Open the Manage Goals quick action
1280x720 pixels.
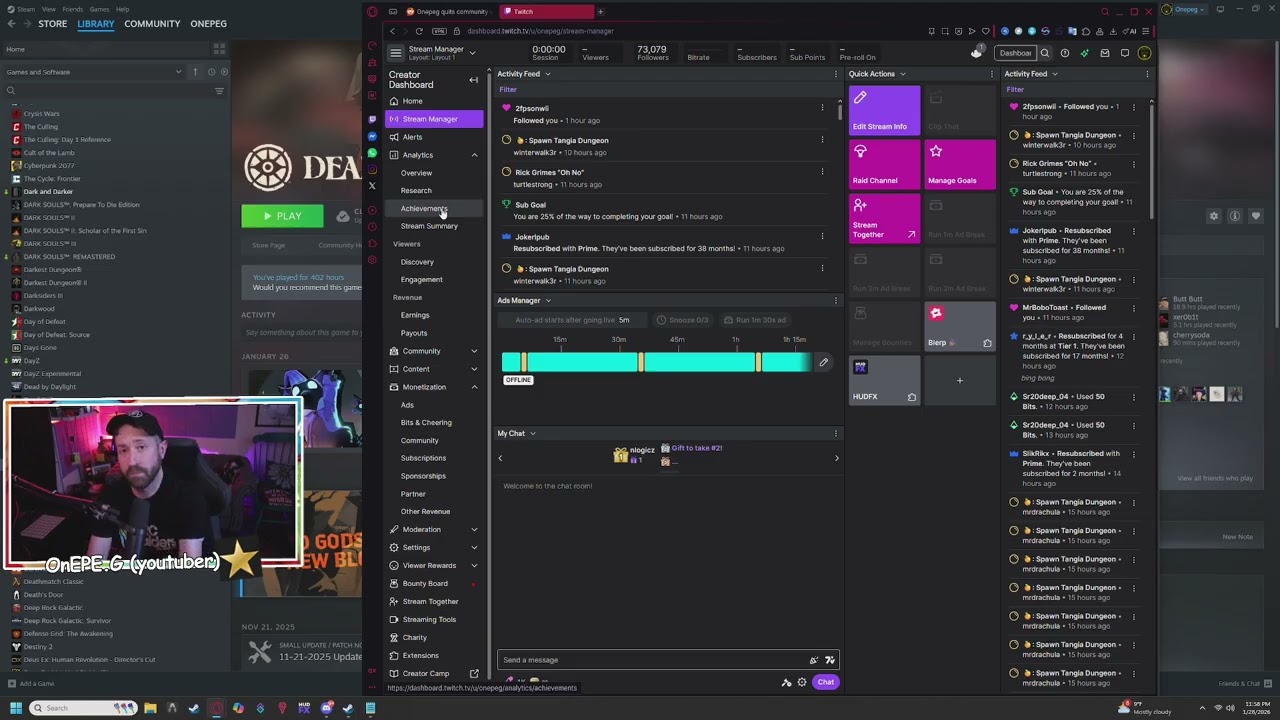(x=960, y=164)
